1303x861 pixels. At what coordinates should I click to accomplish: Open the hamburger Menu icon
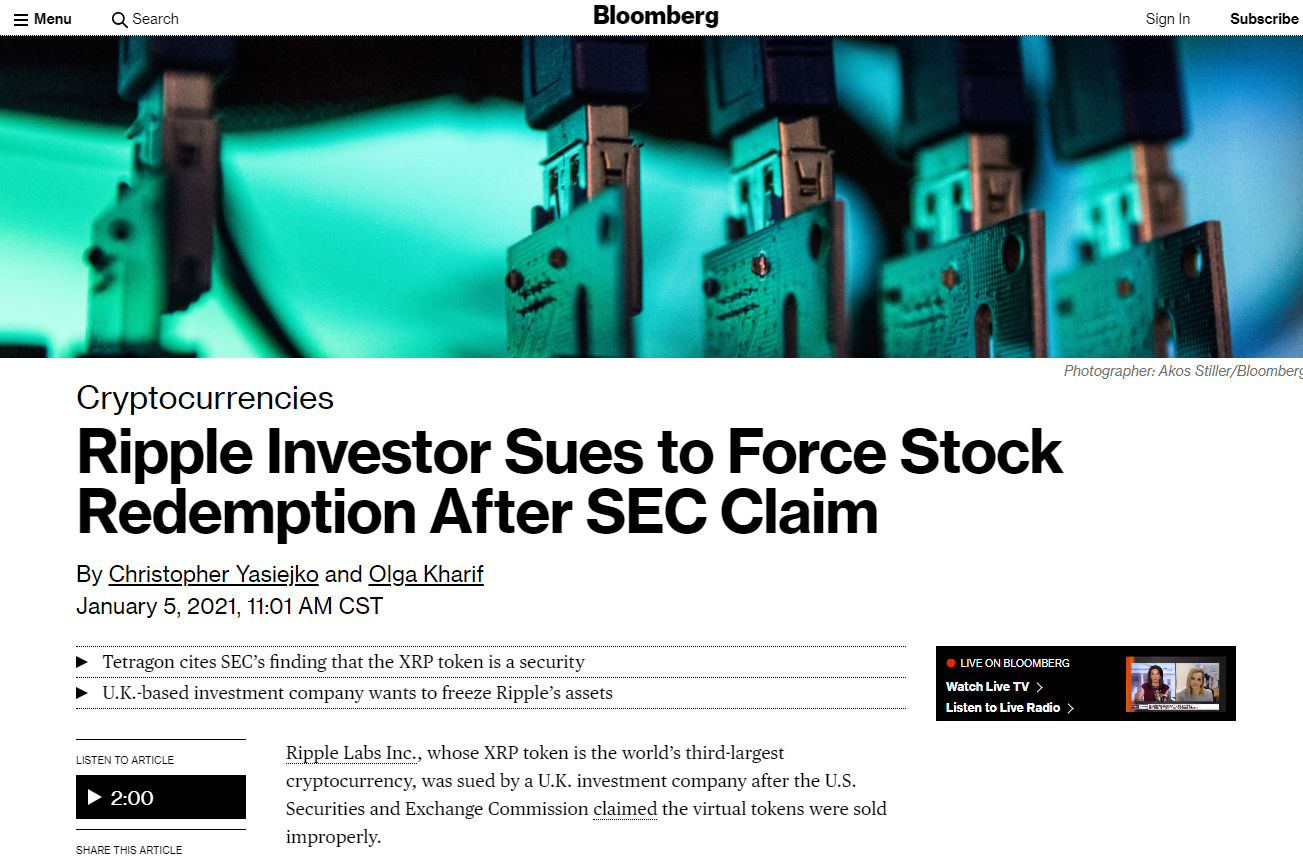click(x=21, y=19)
